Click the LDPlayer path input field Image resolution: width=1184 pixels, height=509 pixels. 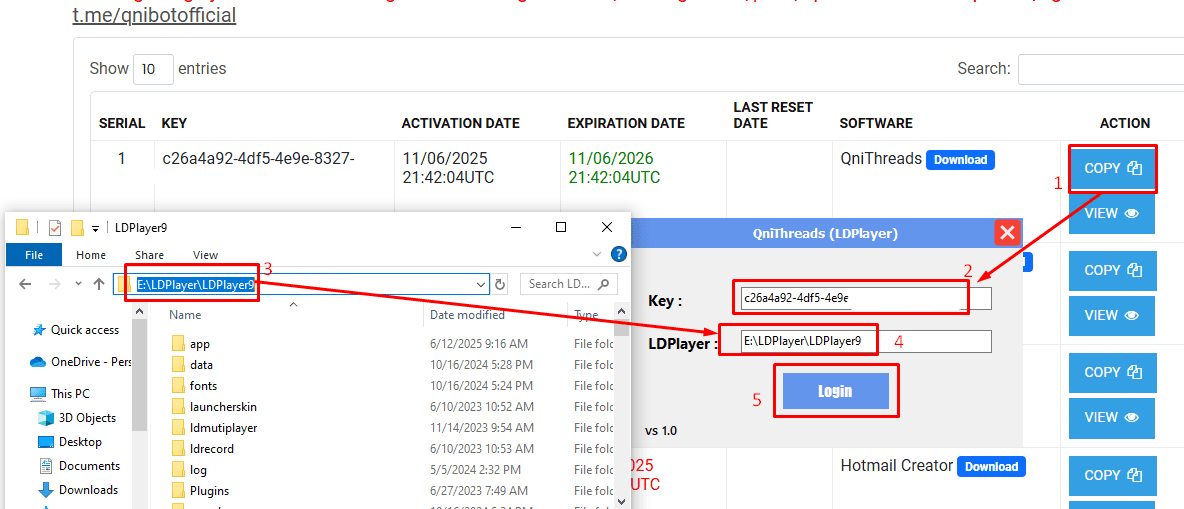865,341
